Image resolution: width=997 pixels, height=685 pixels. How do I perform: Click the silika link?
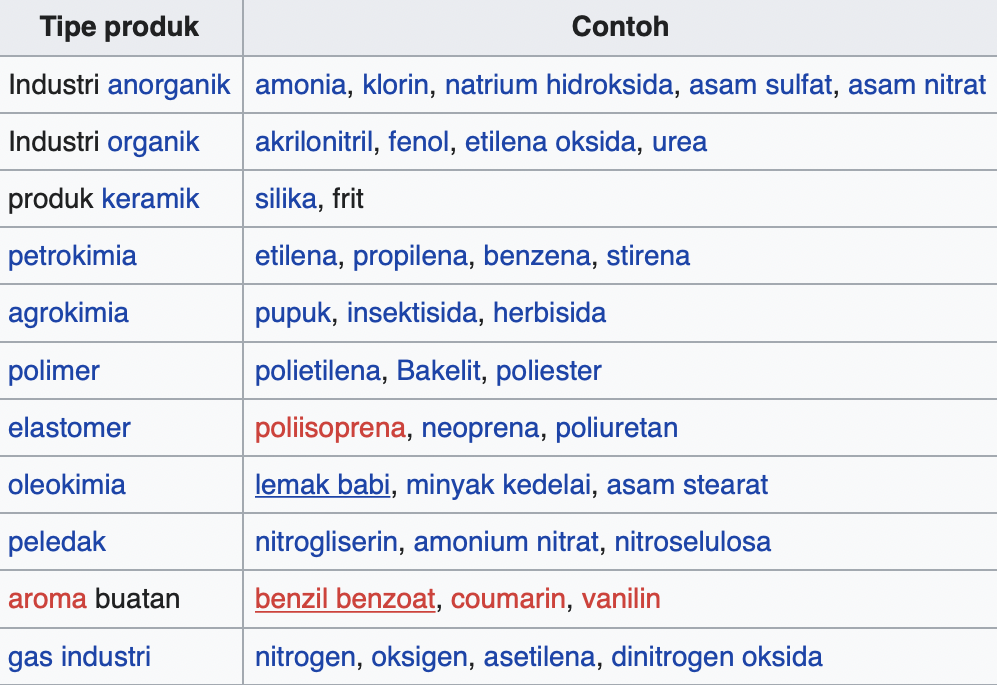pos(286,199)
